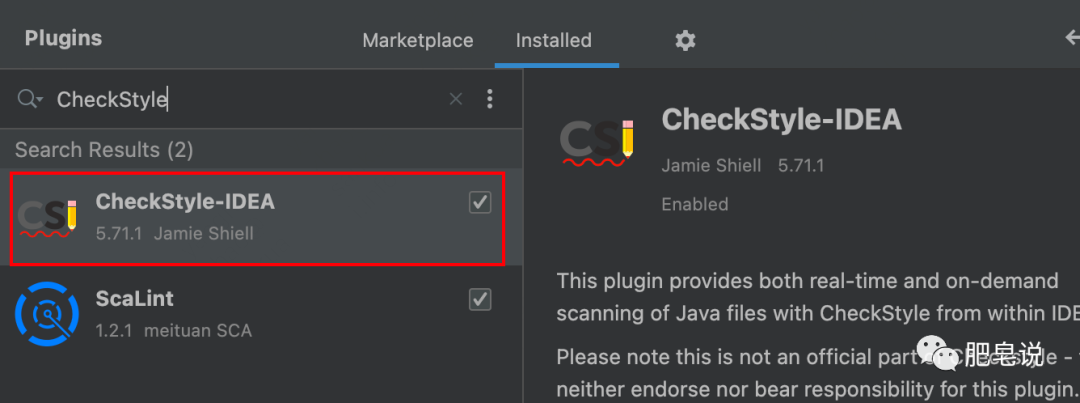1080x403 pixels.
Task: Uncheck the ScaLint plugin checkbox
Action: point(480,299)
